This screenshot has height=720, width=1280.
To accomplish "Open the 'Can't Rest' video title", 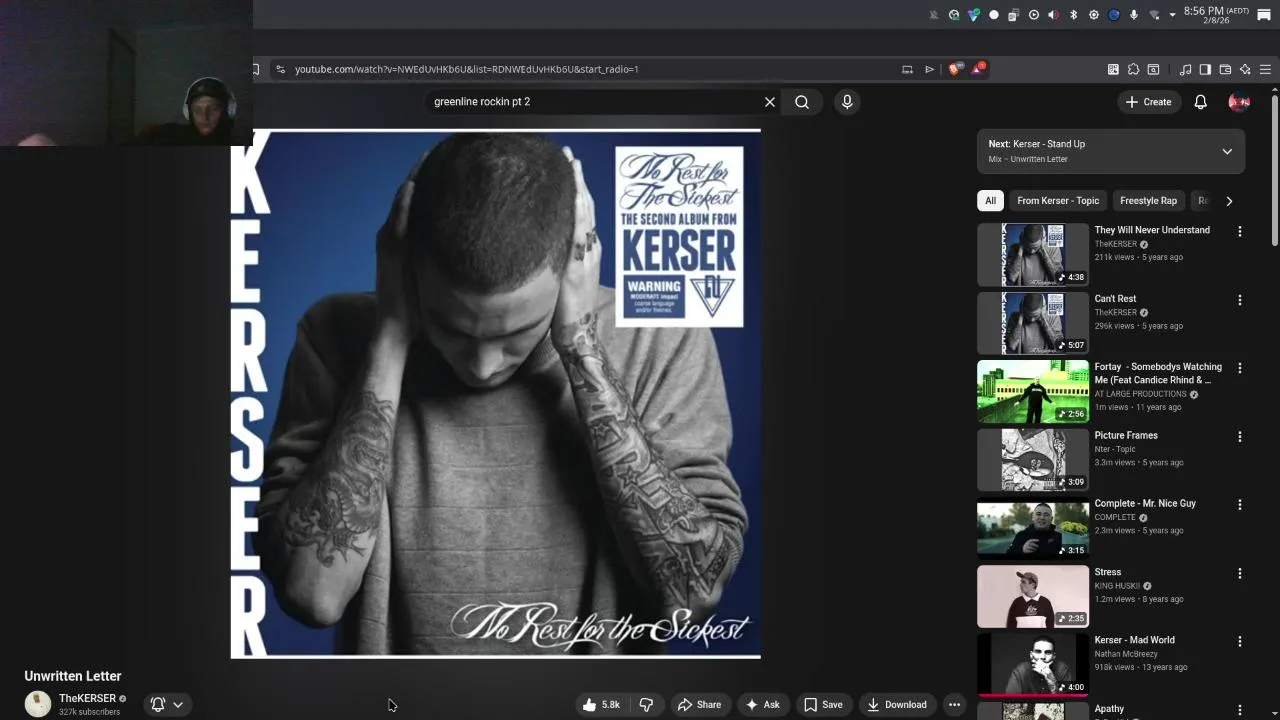I will pyautogui.click(x=1115, y=299).
